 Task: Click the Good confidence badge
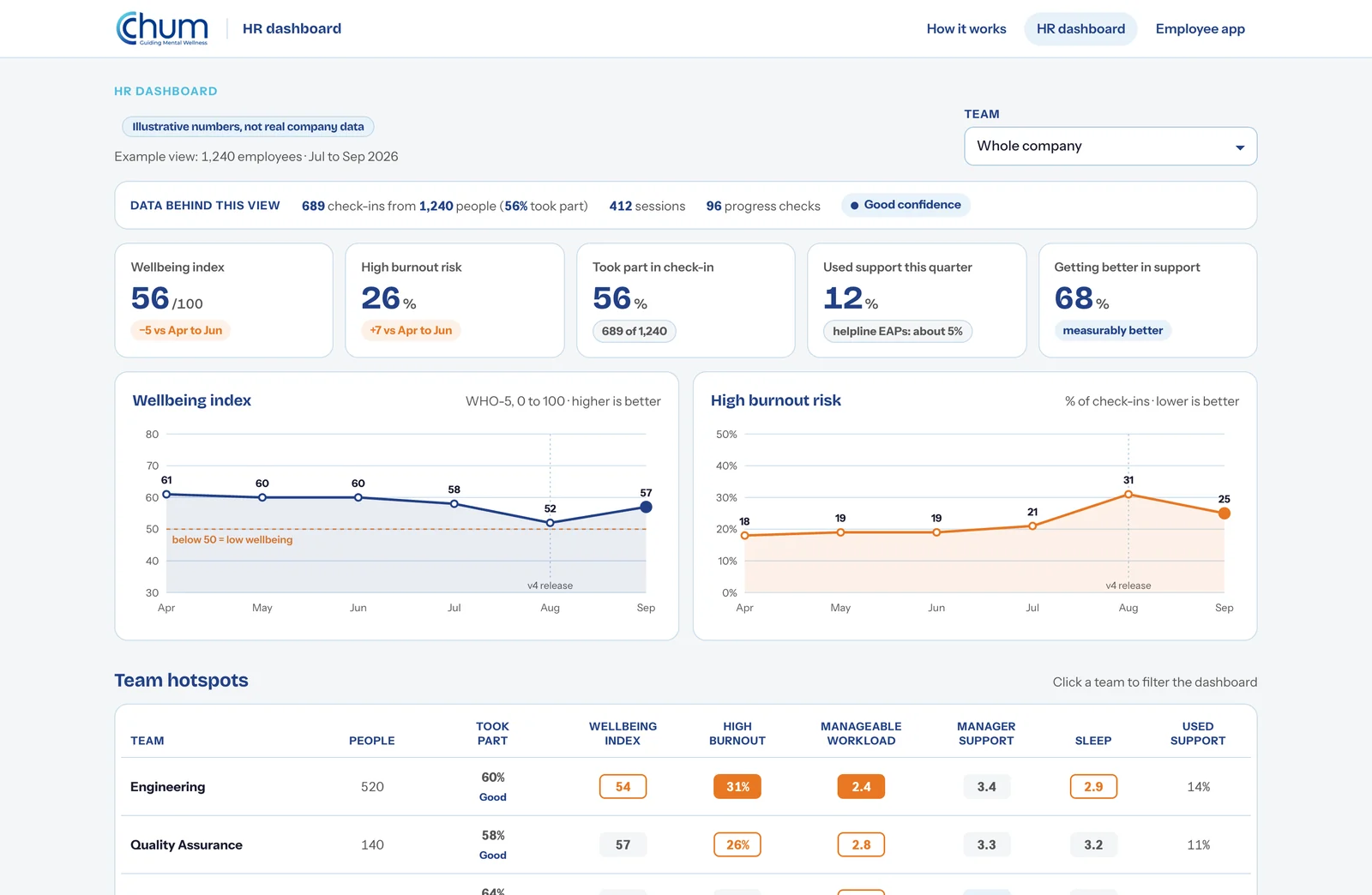tap(906, 205)
